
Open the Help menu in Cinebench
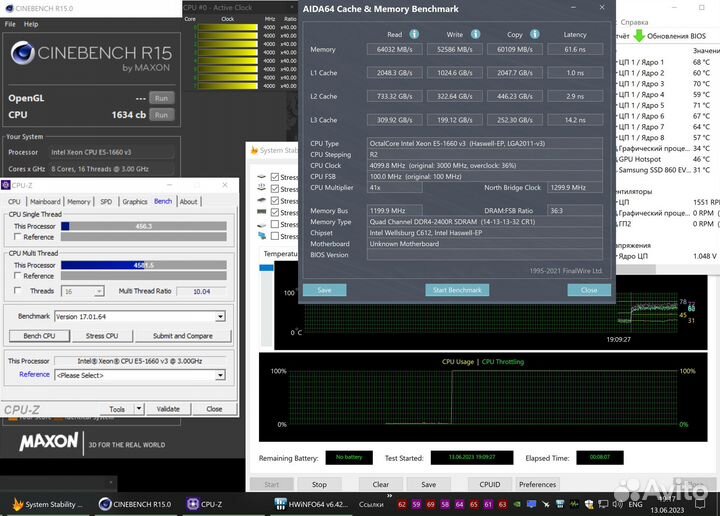pyautogui.click(x=31, y=24)
